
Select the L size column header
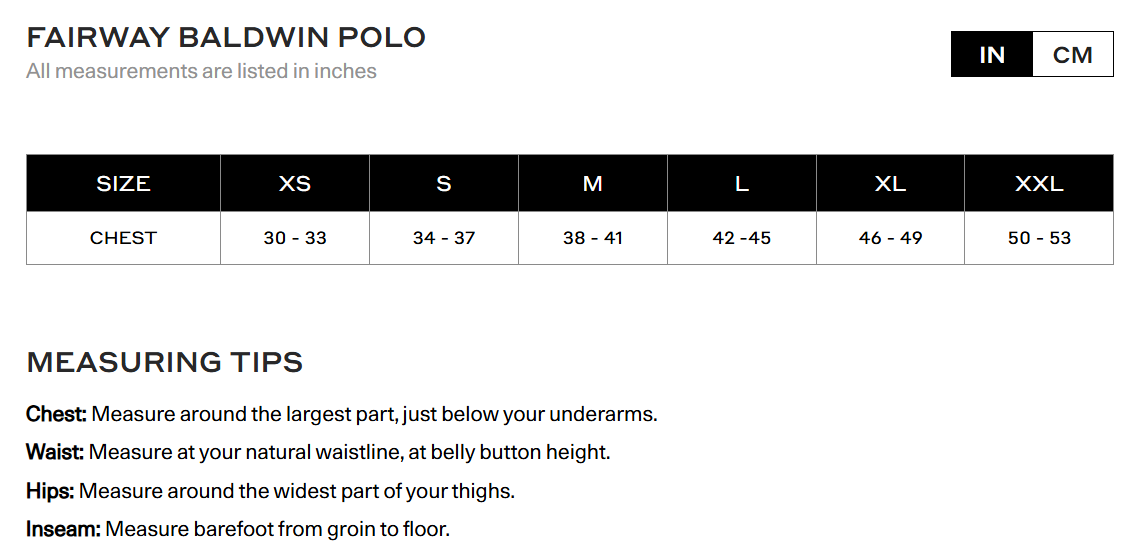click(x=741, y=184)
